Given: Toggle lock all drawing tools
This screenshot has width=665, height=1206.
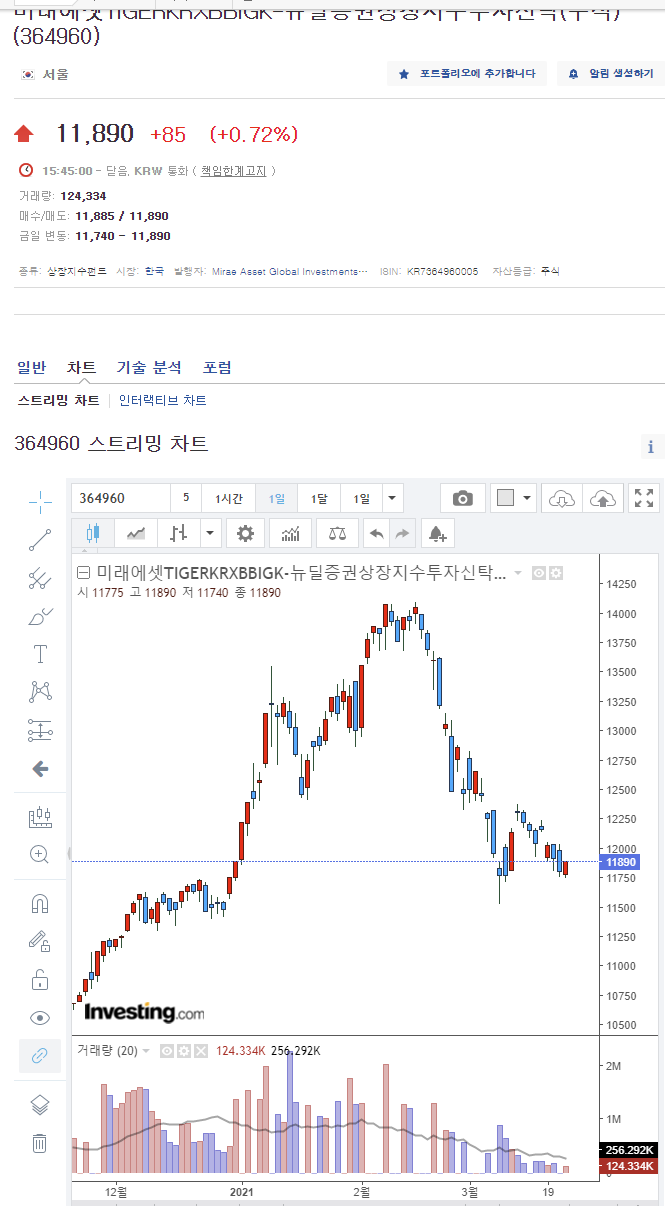Looking at the screenshot, I should click(x=40, y=979).
